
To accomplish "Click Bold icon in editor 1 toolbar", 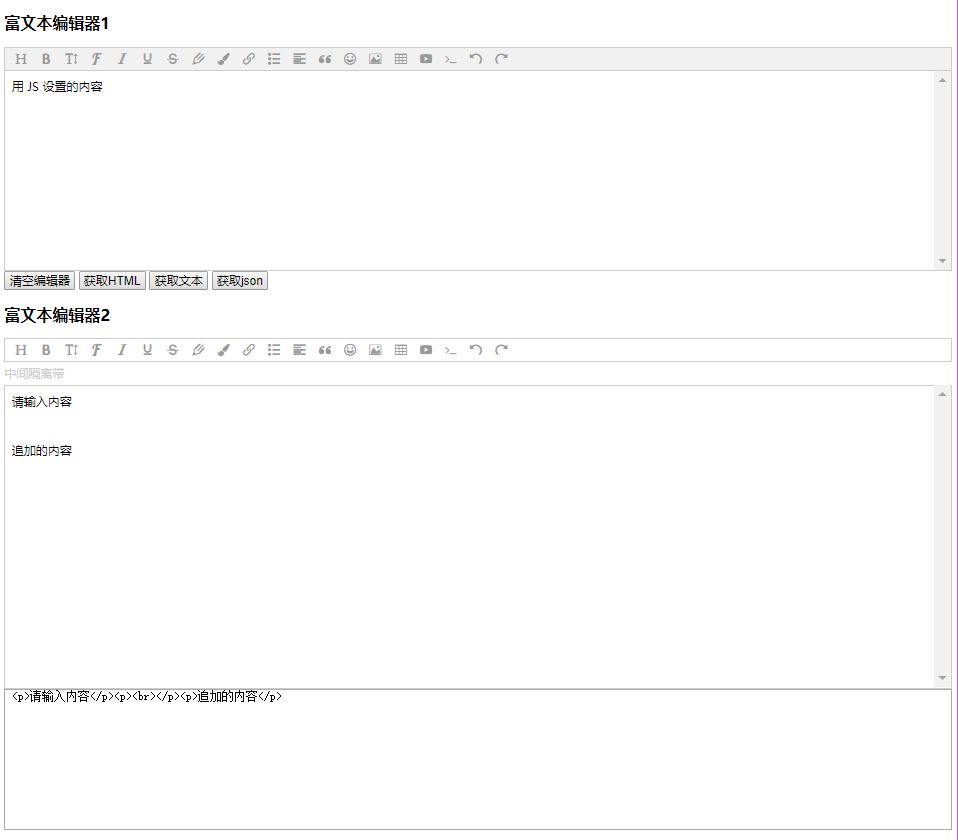I will point(46,59).
